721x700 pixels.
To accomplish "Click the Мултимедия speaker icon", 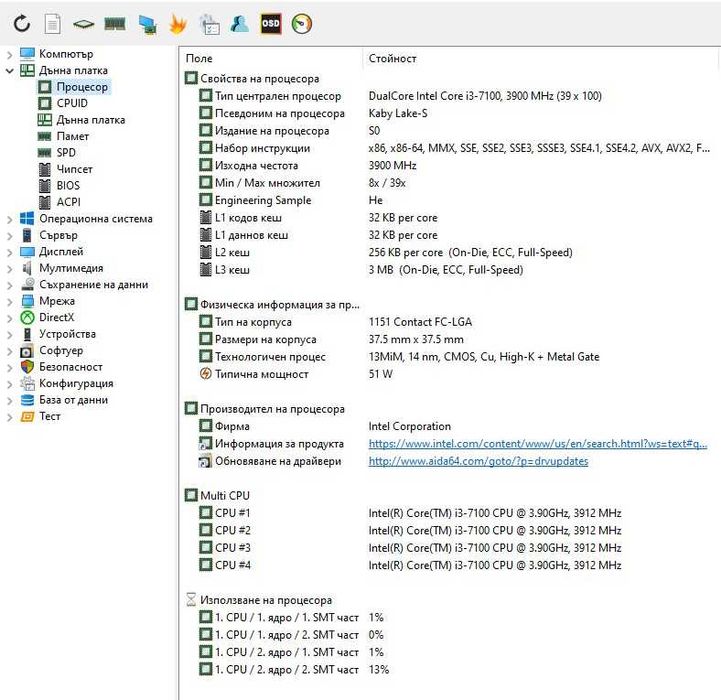I will 27,268.
